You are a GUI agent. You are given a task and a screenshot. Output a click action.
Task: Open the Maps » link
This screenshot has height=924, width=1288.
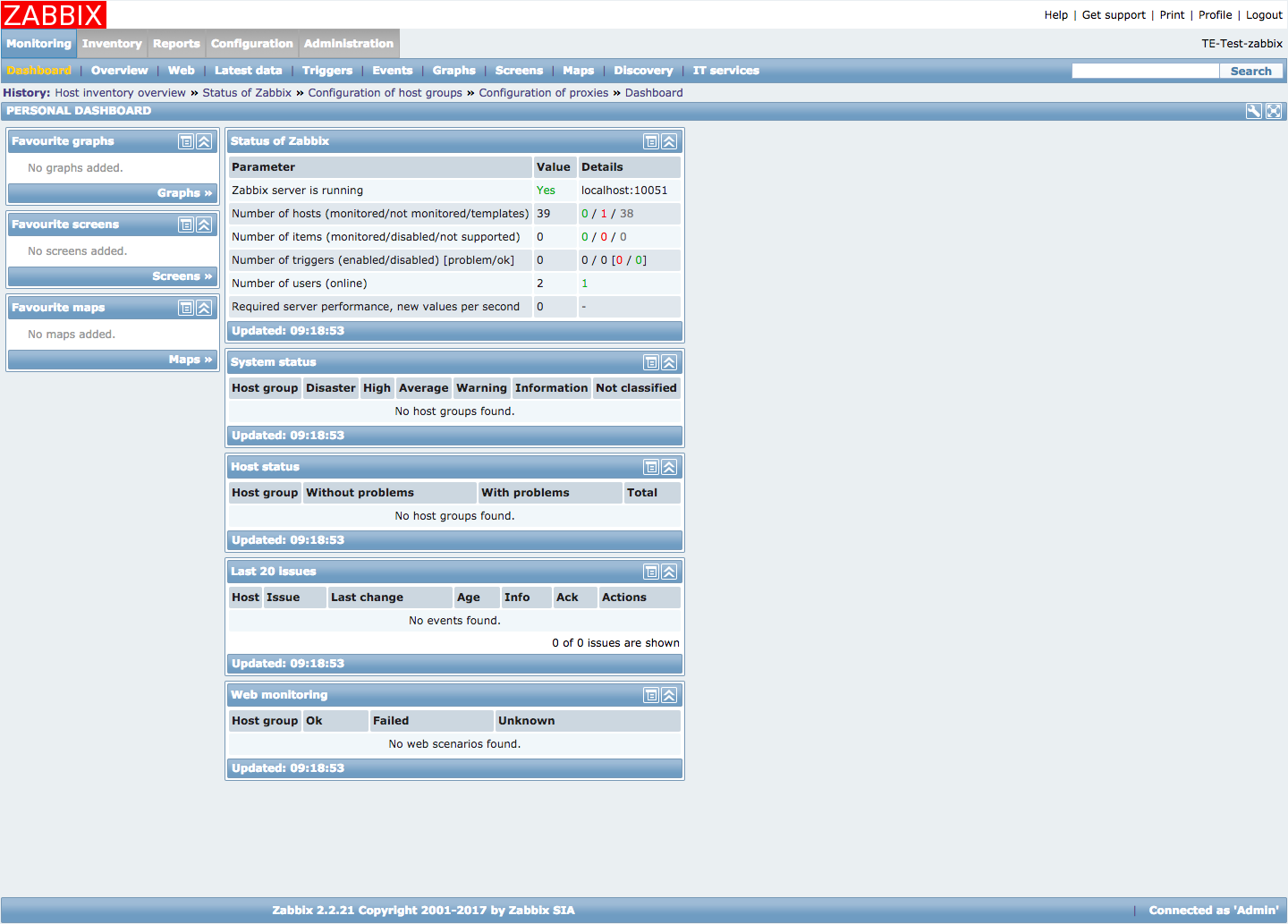pos(191,360)
